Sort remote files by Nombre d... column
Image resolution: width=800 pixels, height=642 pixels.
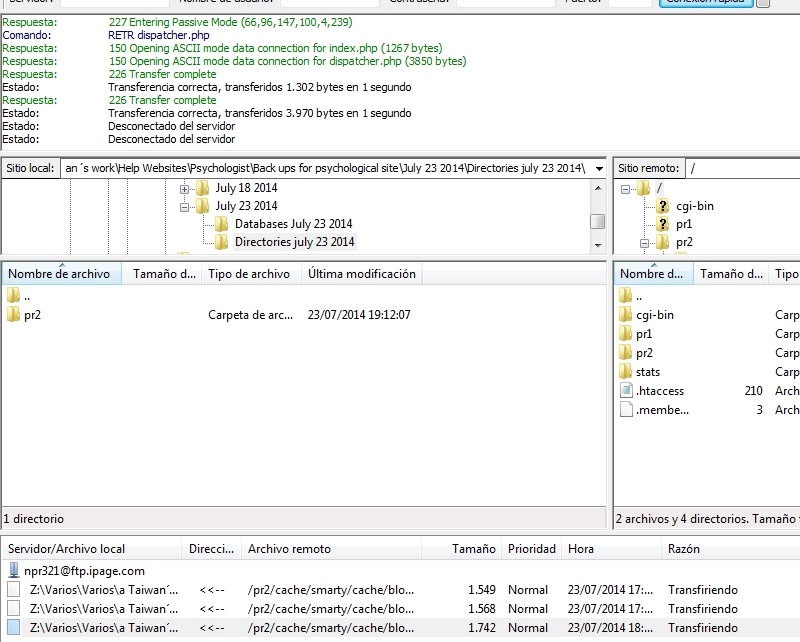coord(654,274)
